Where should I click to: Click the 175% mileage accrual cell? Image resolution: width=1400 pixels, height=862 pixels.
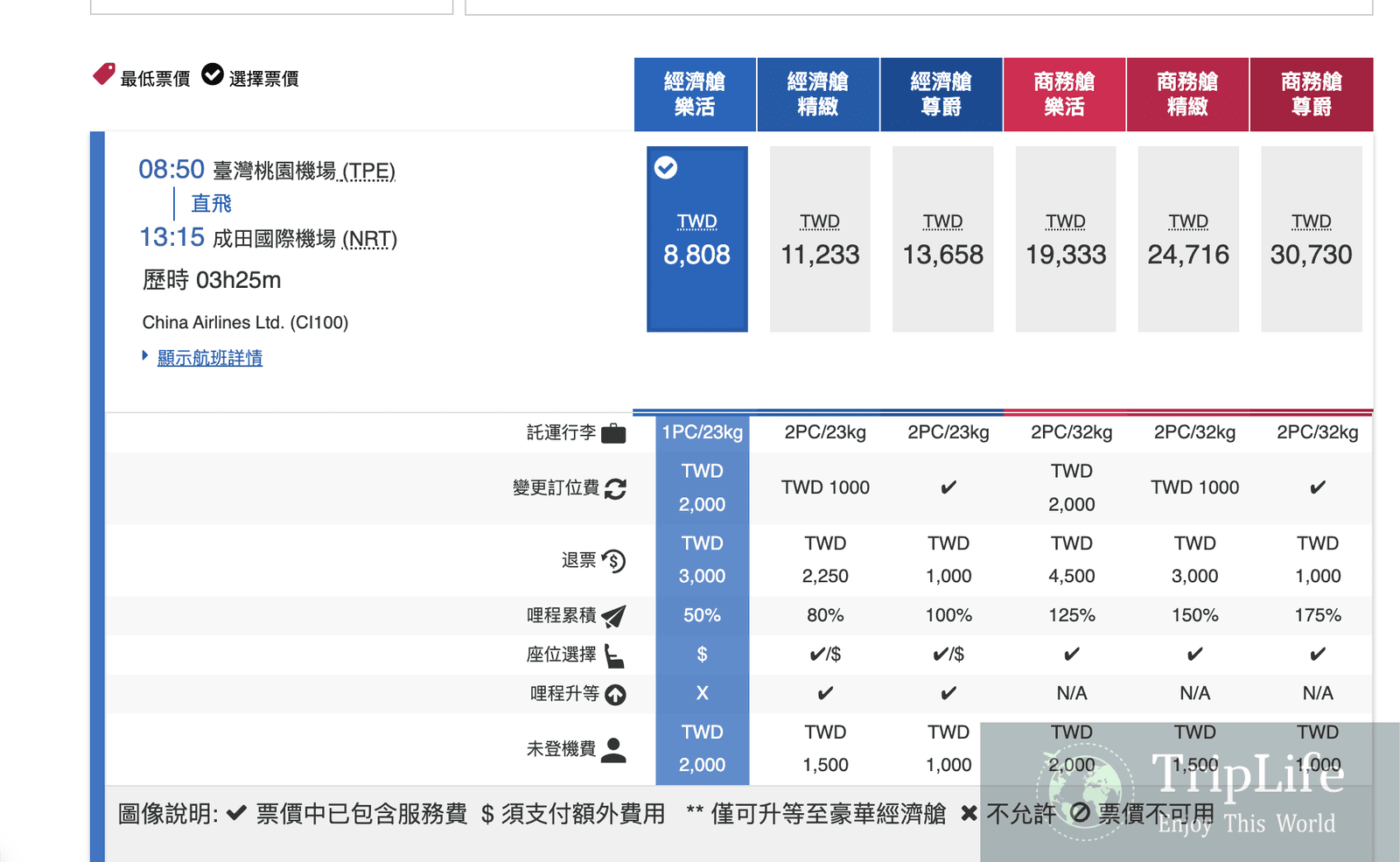(x=1318, y=615)
